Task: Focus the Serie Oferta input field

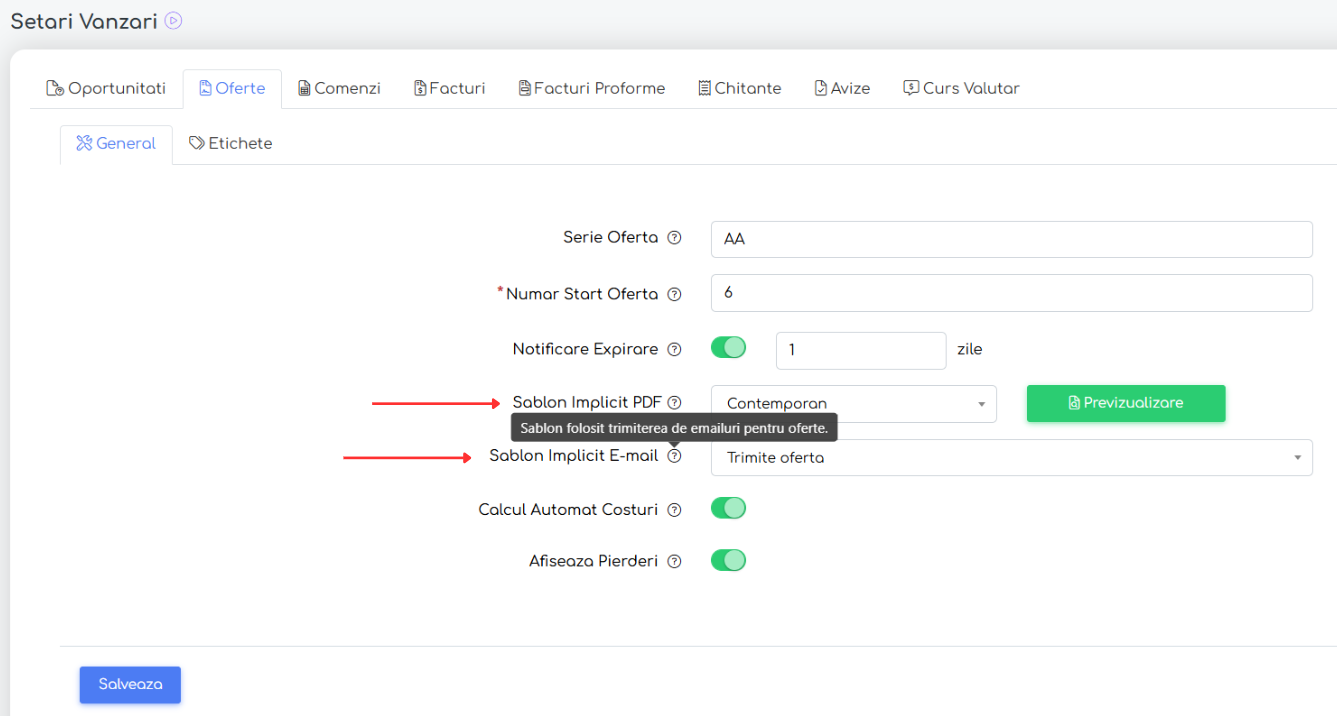Action: [x=1011, y=240]
